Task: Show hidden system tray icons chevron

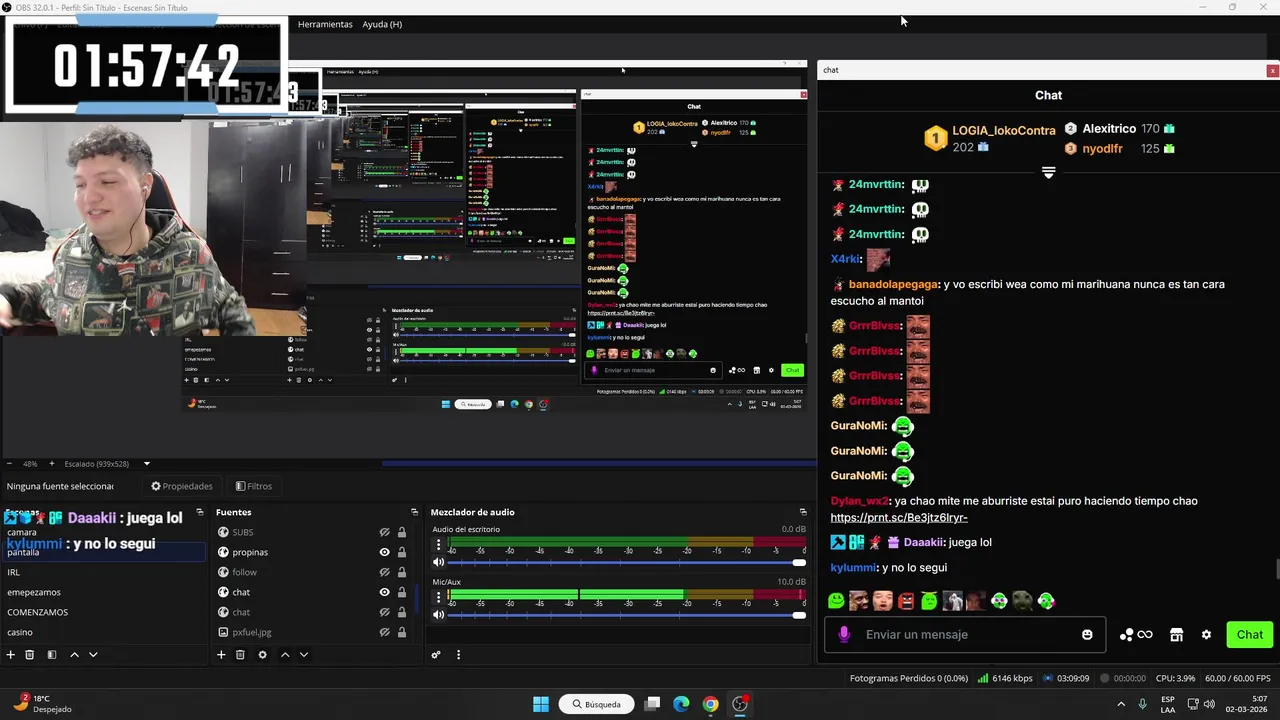Action: click(x=1120, y=704)
